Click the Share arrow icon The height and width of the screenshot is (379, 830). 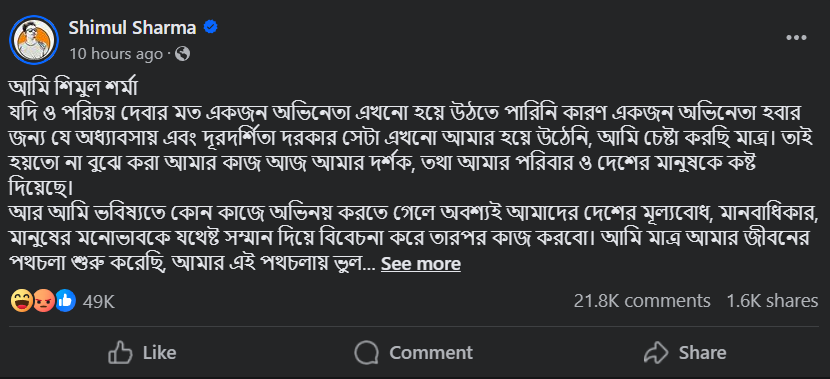tap(657, 353)
